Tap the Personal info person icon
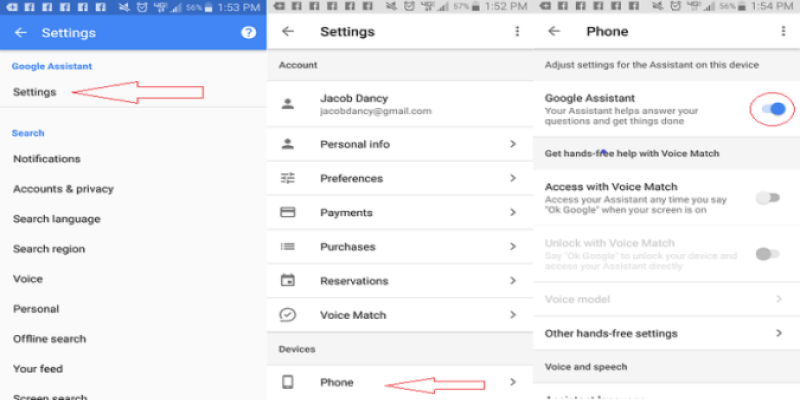The width and height of the screenshot is (800, 400). tap(288, 144)
